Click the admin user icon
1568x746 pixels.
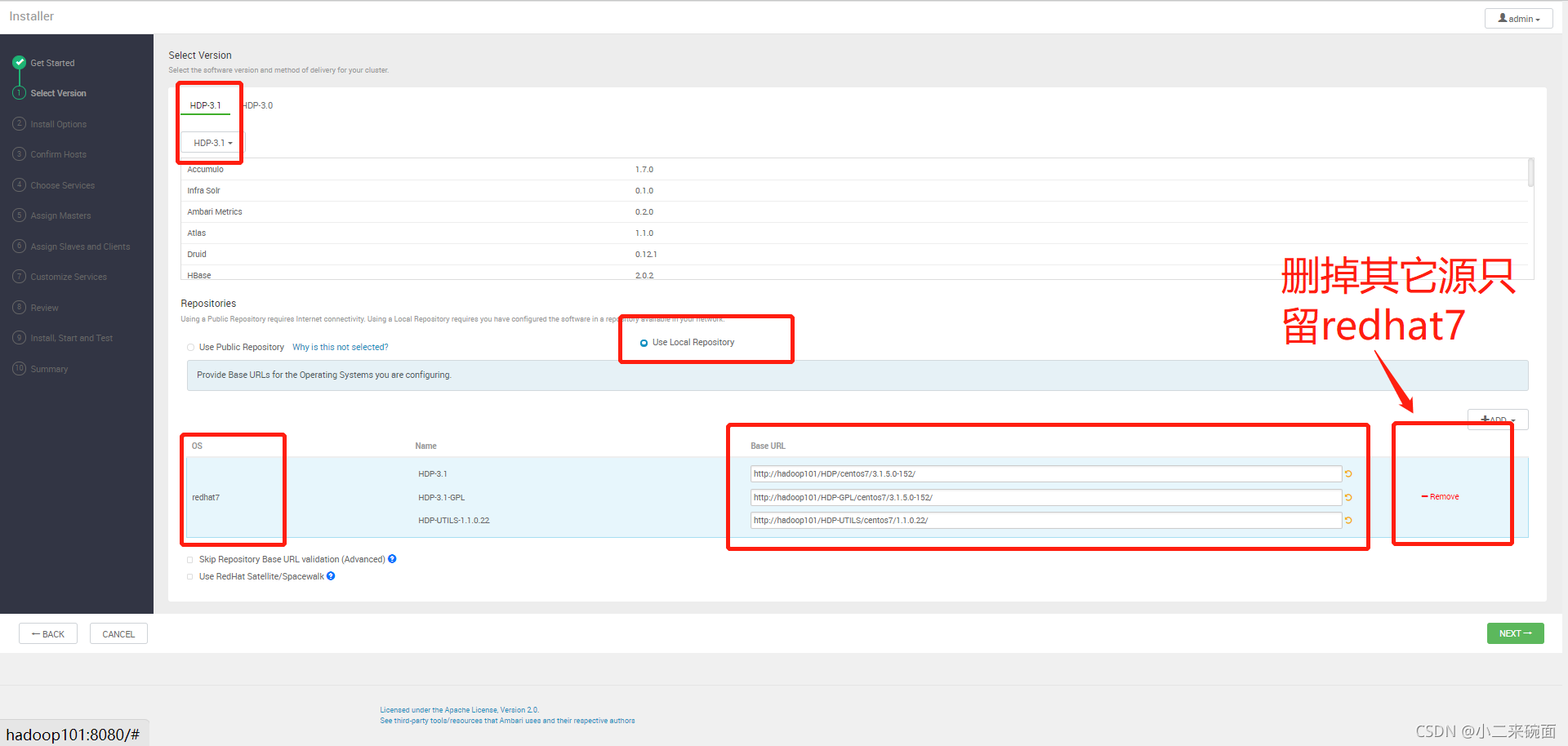[x=1503, y=18]
